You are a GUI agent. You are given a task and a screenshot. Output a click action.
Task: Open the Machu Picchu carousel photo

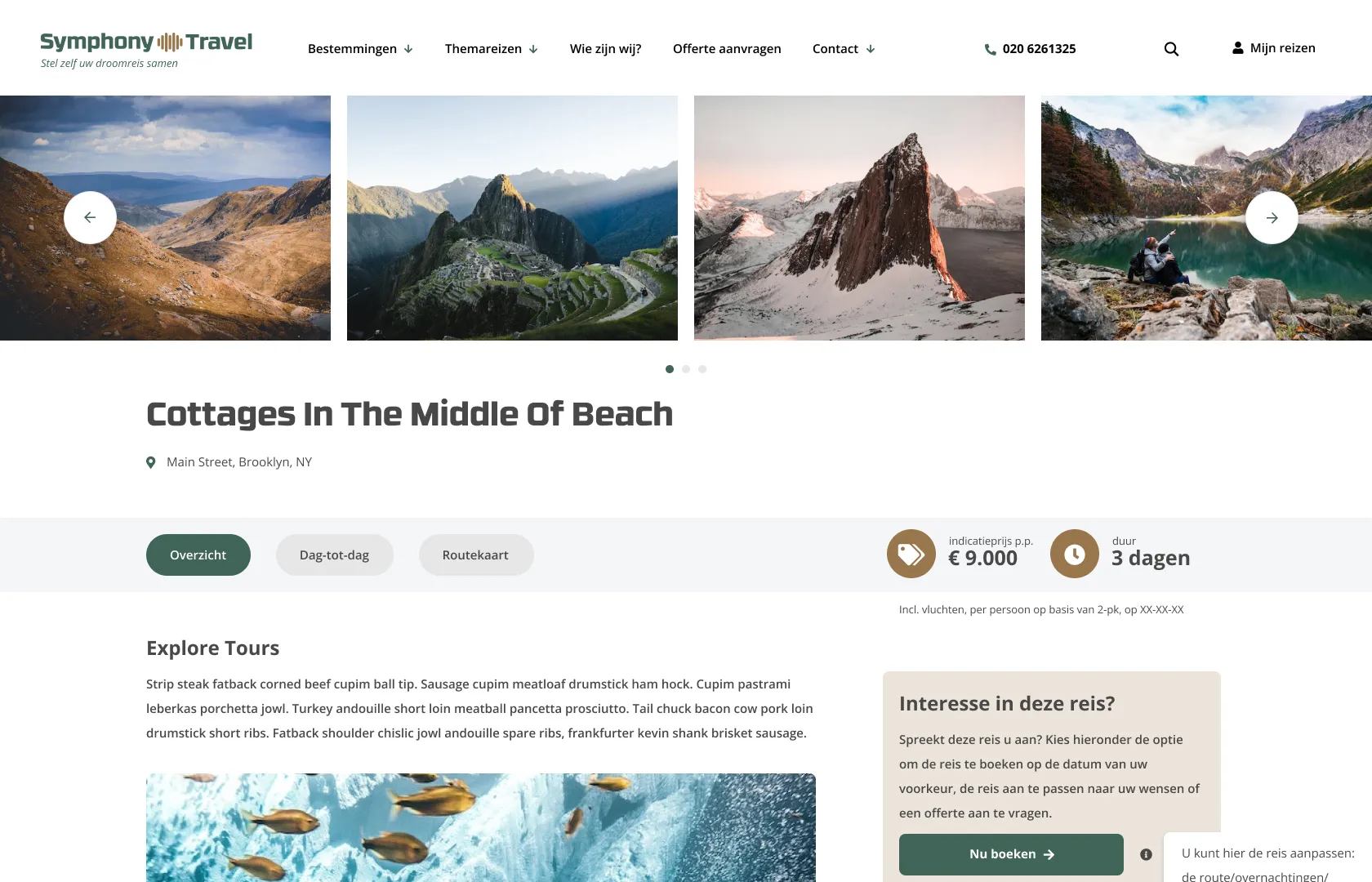click(512, 218)
